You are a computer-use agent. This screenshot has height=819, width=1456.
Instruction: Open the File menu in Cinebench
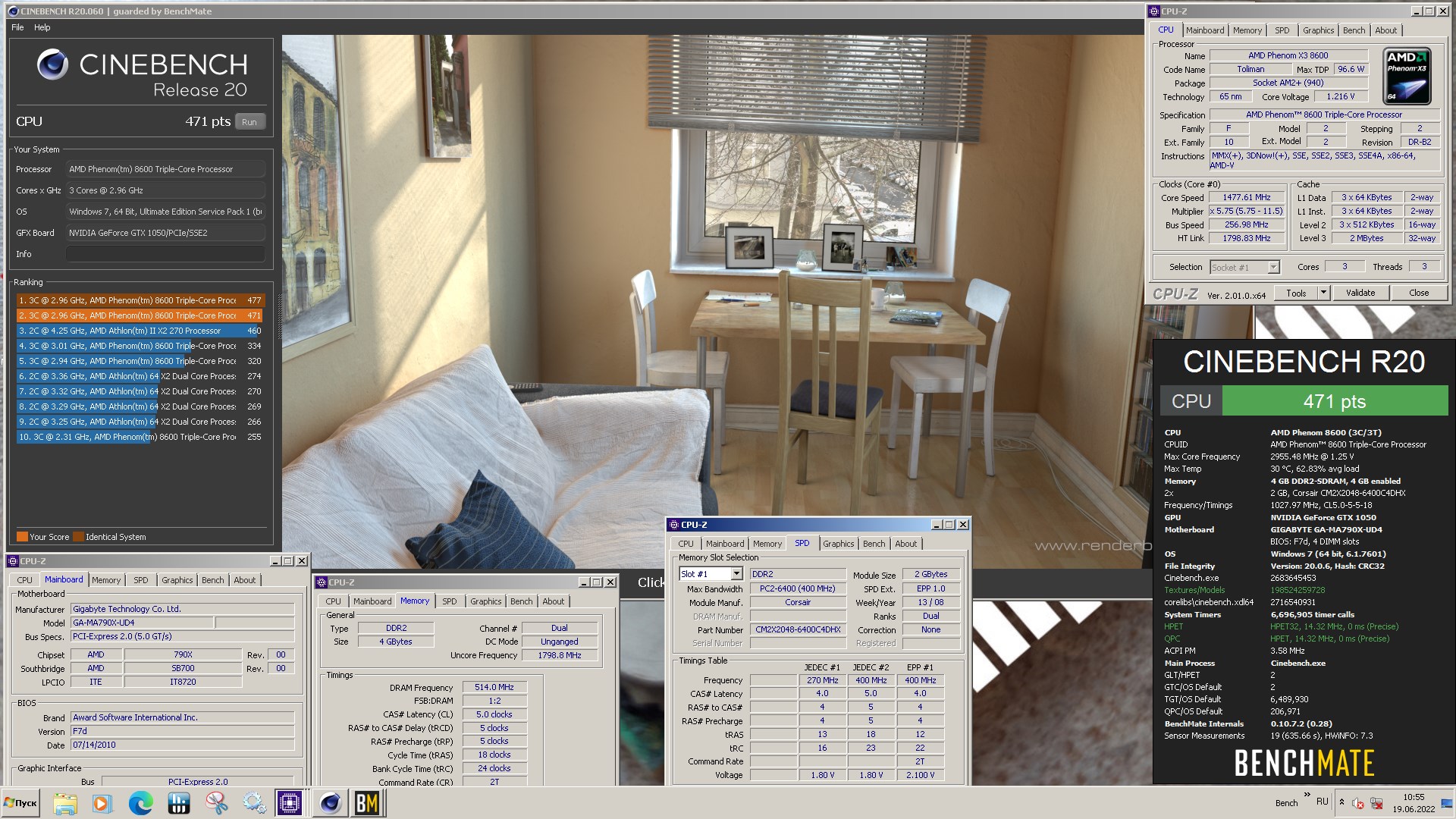(17, 27)
